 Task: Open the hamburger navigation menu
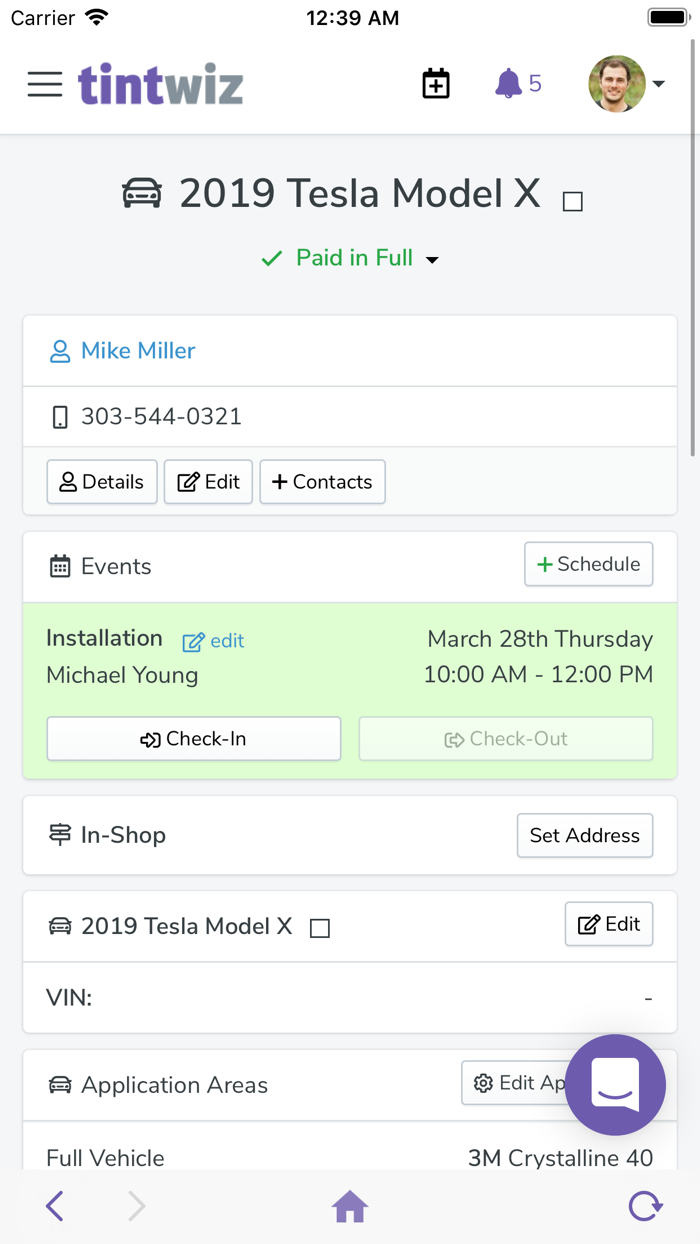[45, 84]
